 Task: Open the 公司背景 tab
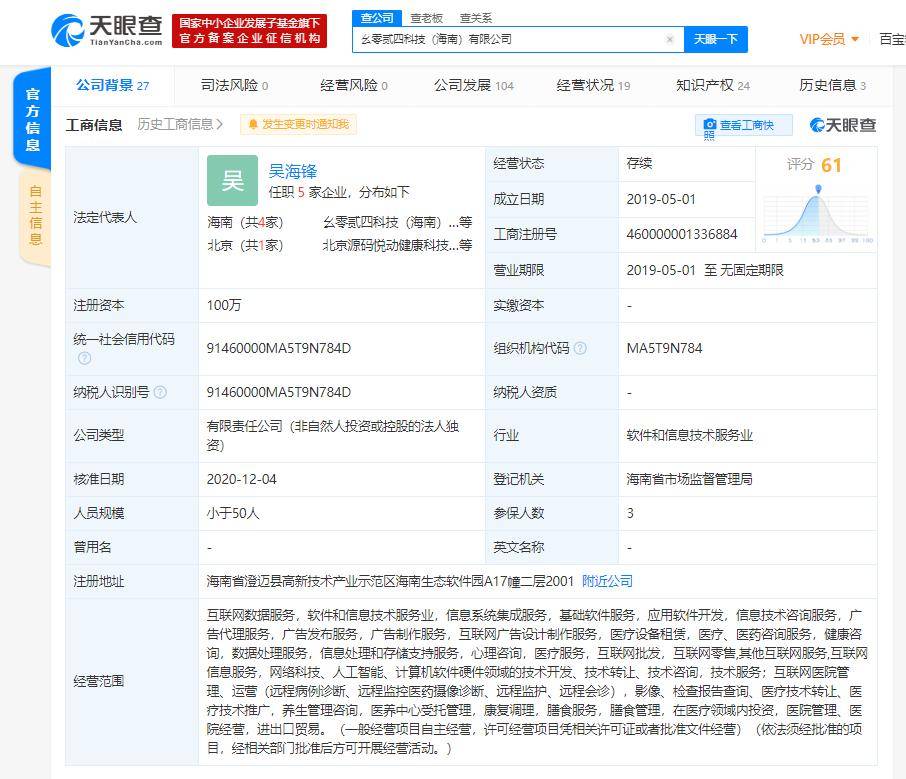coord(113,86)
